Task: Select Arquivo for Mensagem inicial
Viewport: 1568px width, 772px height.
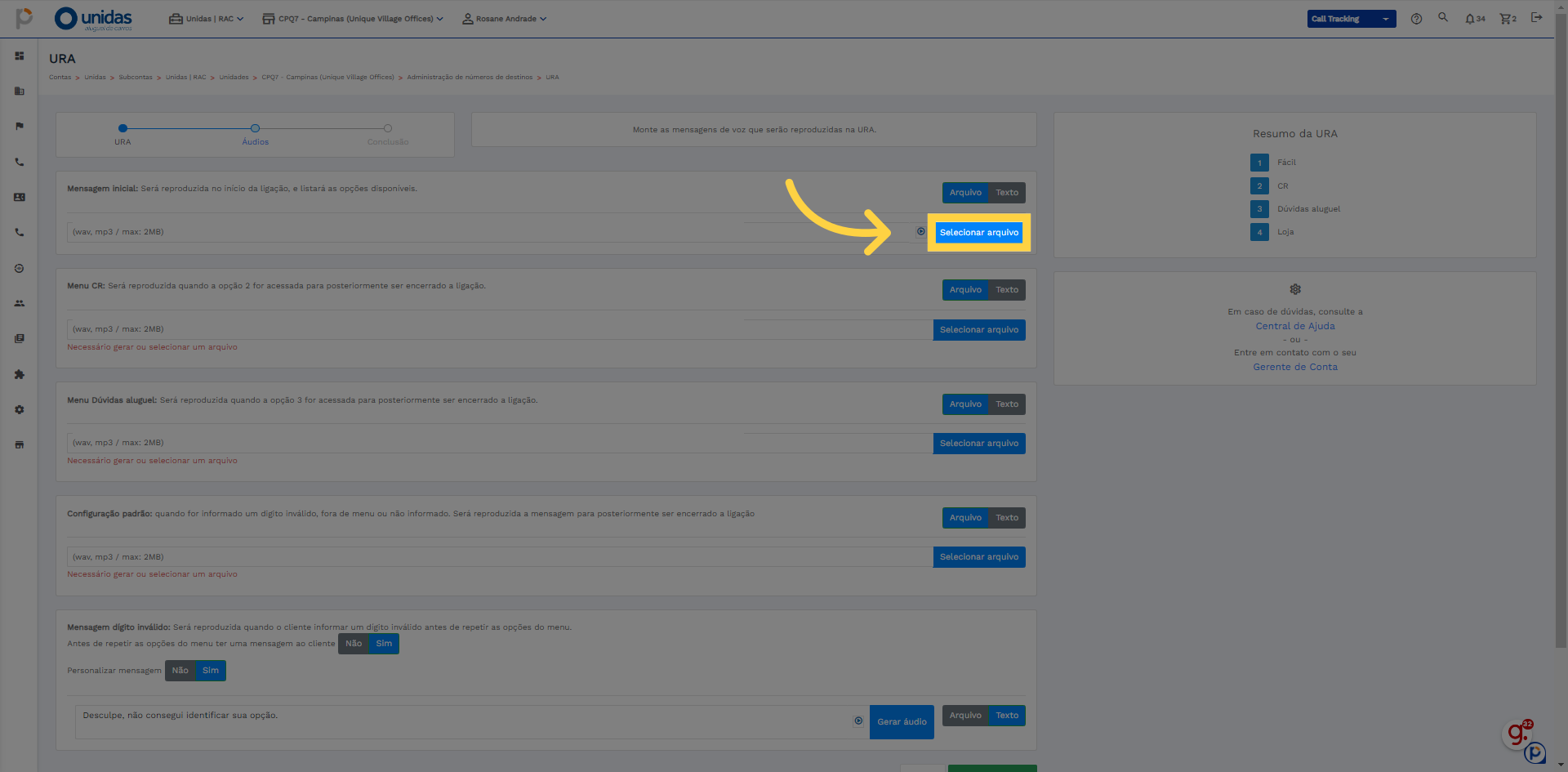Action: point(965,193)
